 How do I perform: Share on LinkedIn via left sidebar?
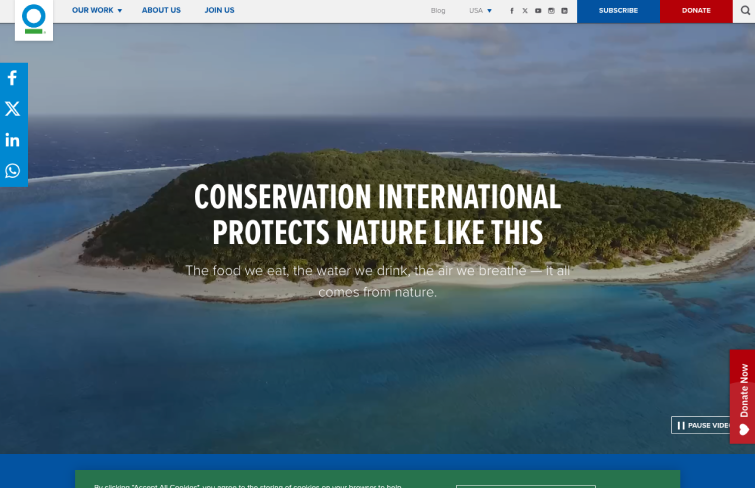(13, 140)
